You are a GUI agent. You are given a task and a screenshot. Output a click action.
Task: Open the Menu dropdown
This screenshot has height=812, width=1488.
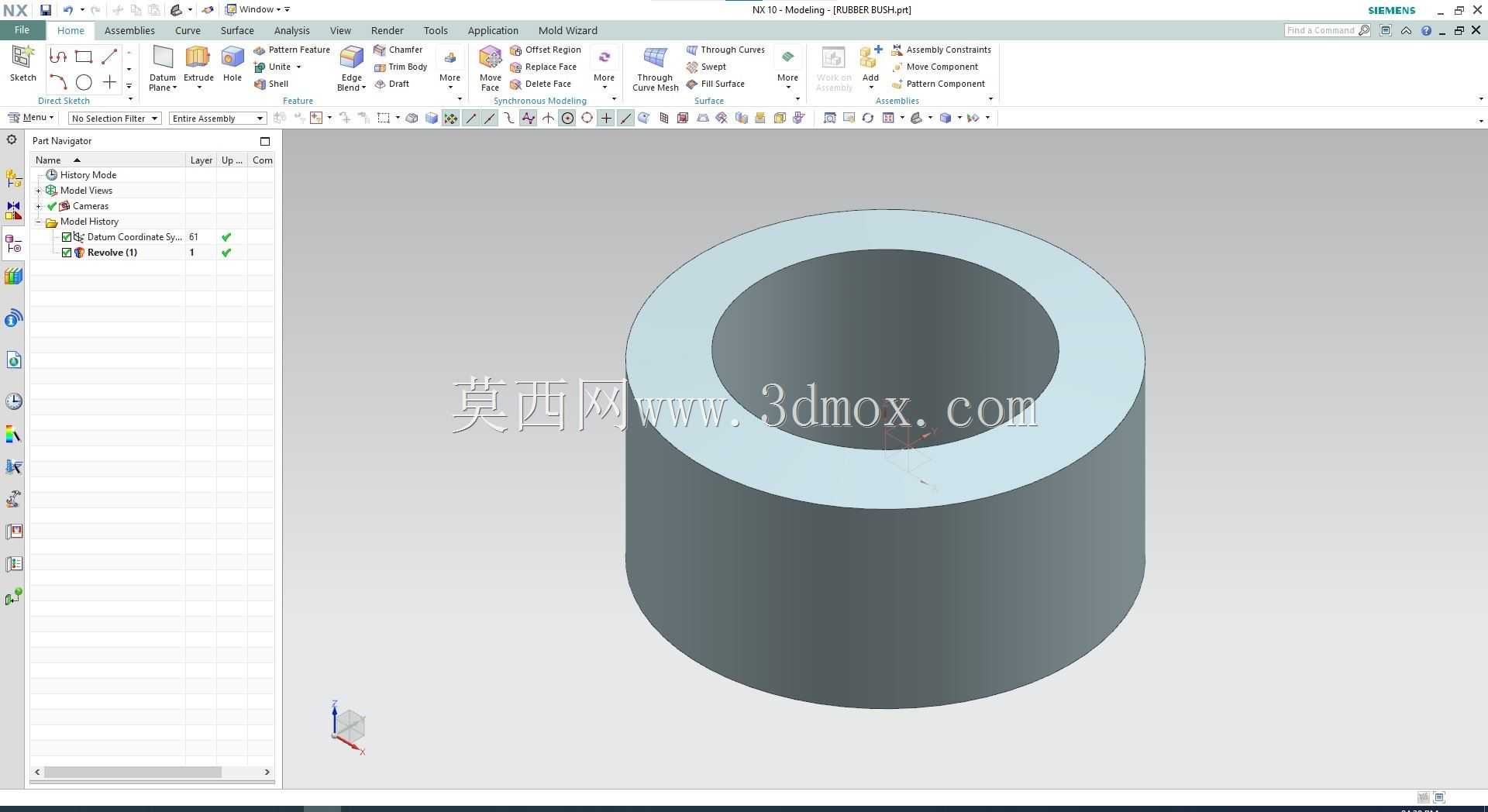click(x=30, y=118)
